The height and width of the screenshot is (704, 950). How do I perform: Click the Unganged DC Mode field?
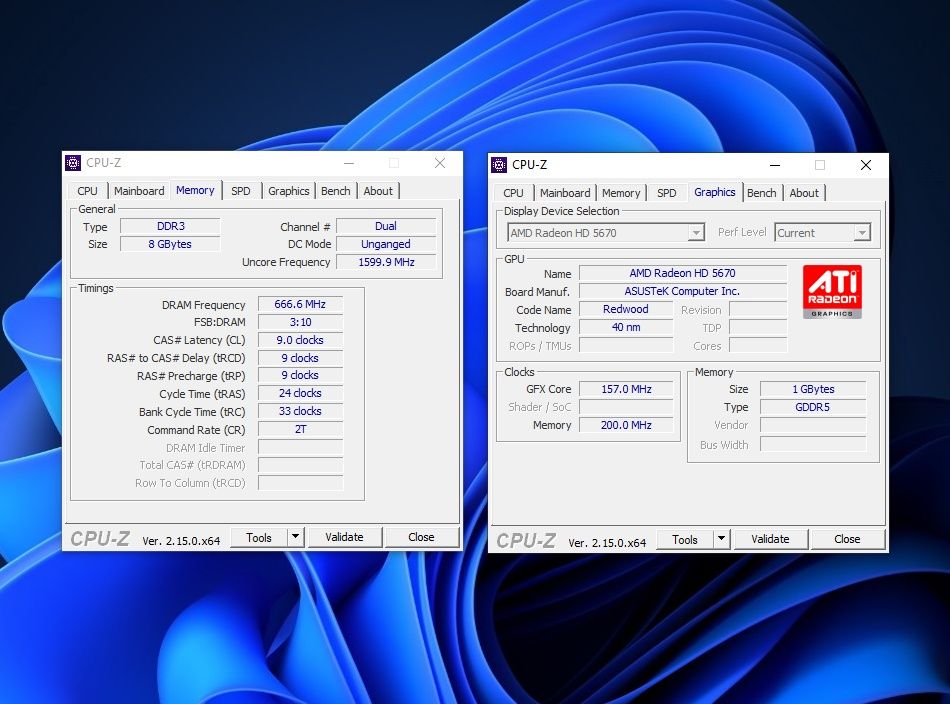pyautogui.click(x=386, y=244)
